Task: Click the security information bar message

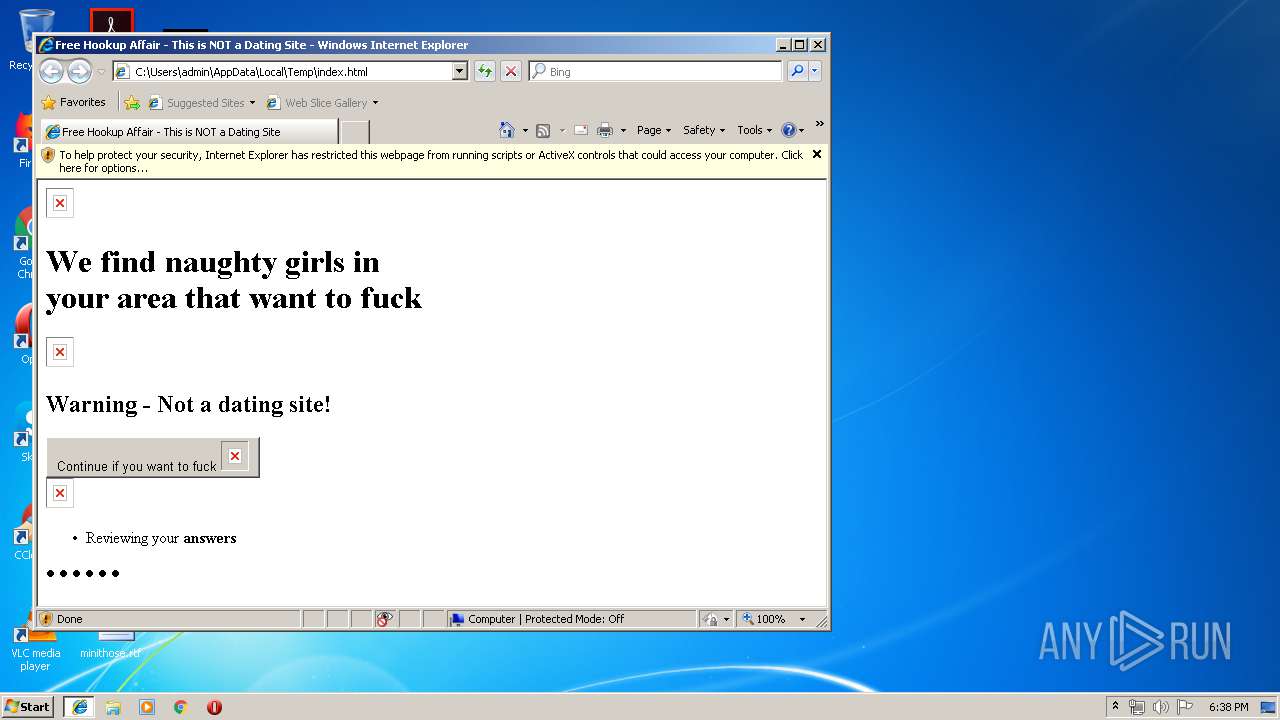Action: (x=431, y=161)
